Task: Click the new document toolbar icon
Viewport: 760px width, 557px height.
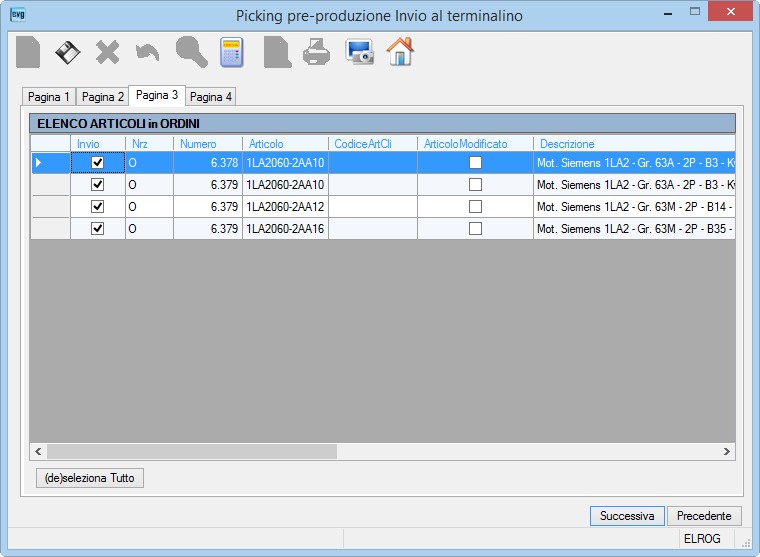Action: click(28, 52)
